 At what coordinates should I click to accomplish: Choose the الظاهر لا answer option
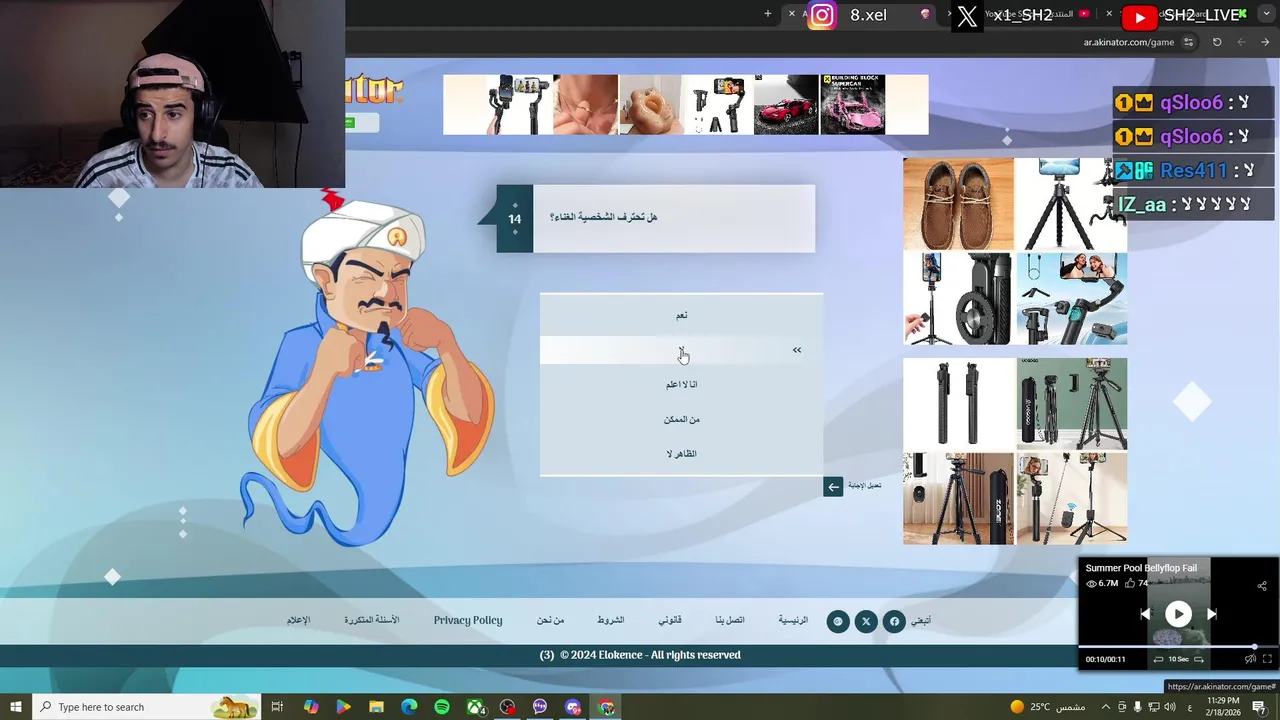(681, 454)
